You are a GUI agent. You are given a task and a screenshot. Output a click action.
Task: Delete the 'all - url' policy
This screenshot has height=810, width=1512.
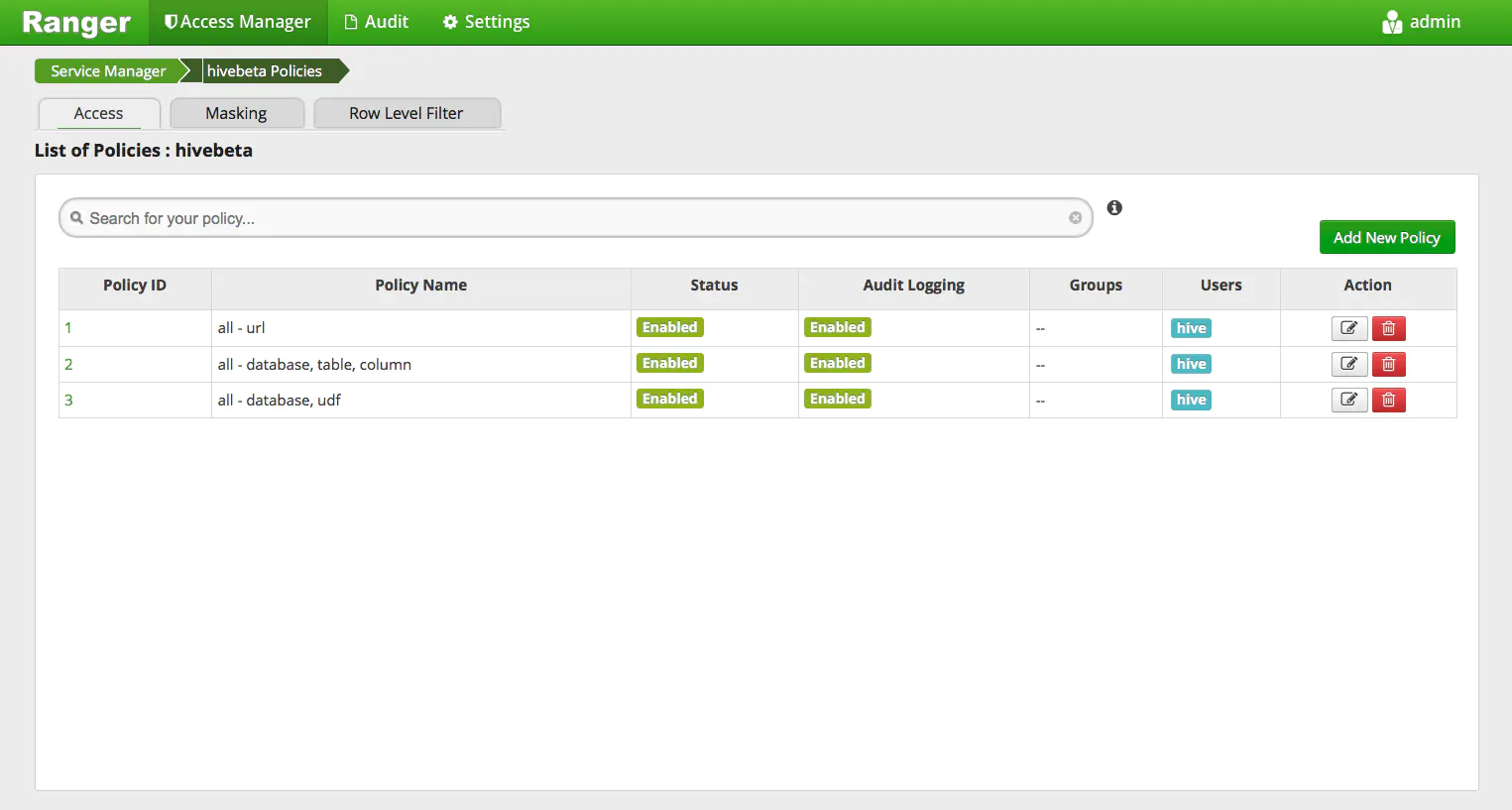(1388, 328)
